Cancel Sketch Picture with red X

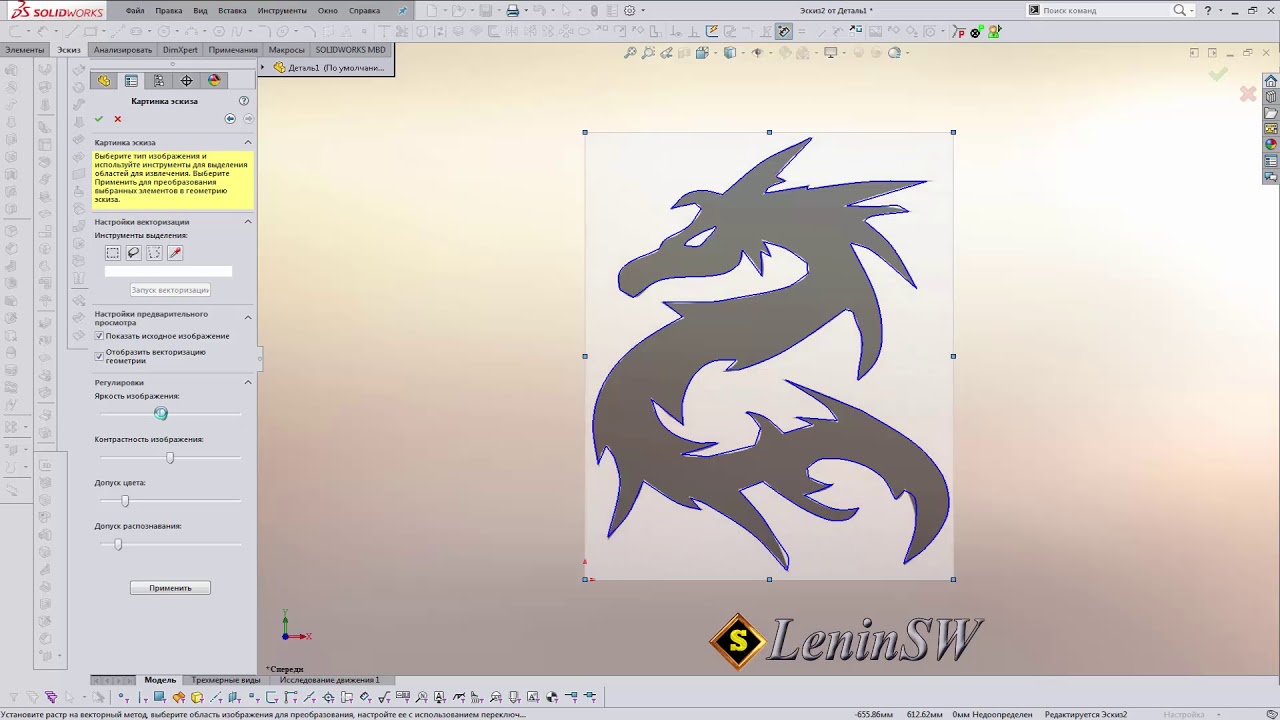click(x=117, y=119)
